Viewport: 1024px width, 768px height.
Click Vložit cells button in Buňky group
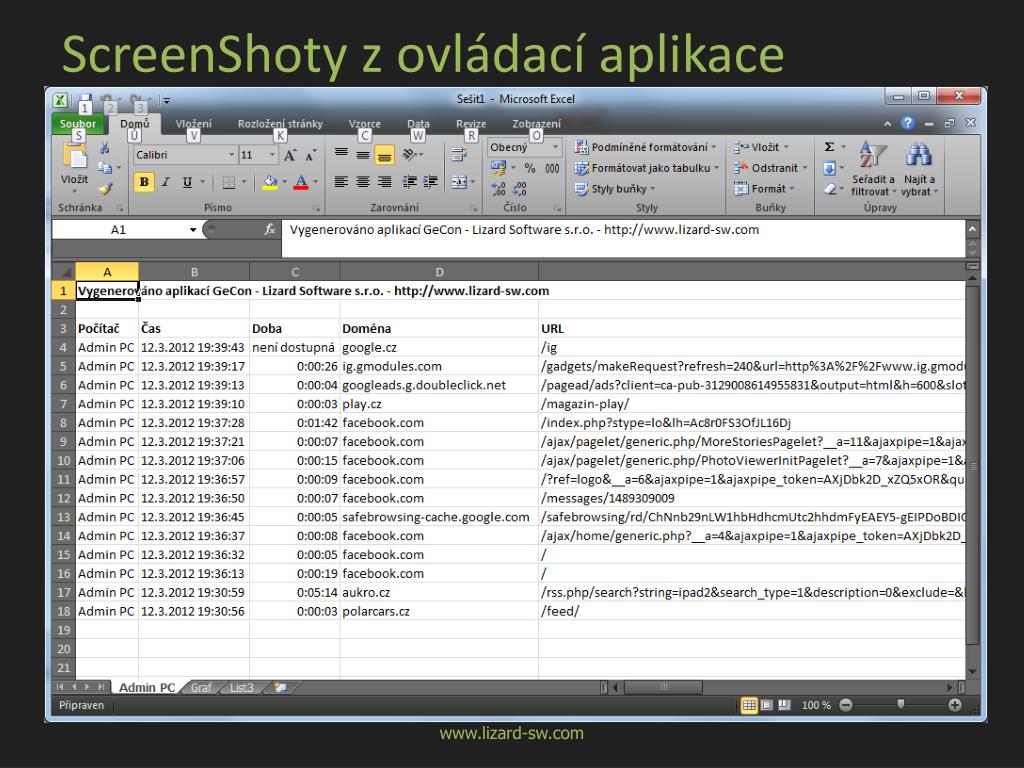coord(760,147)
